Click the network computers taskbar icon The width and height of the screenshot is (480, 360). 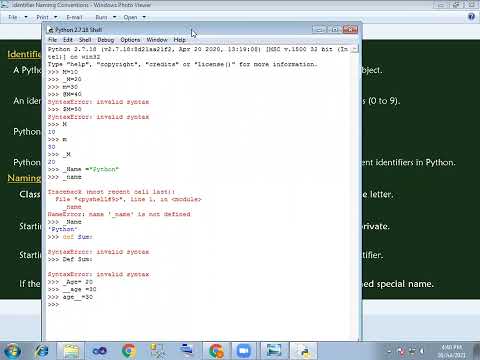coord(157,351)
